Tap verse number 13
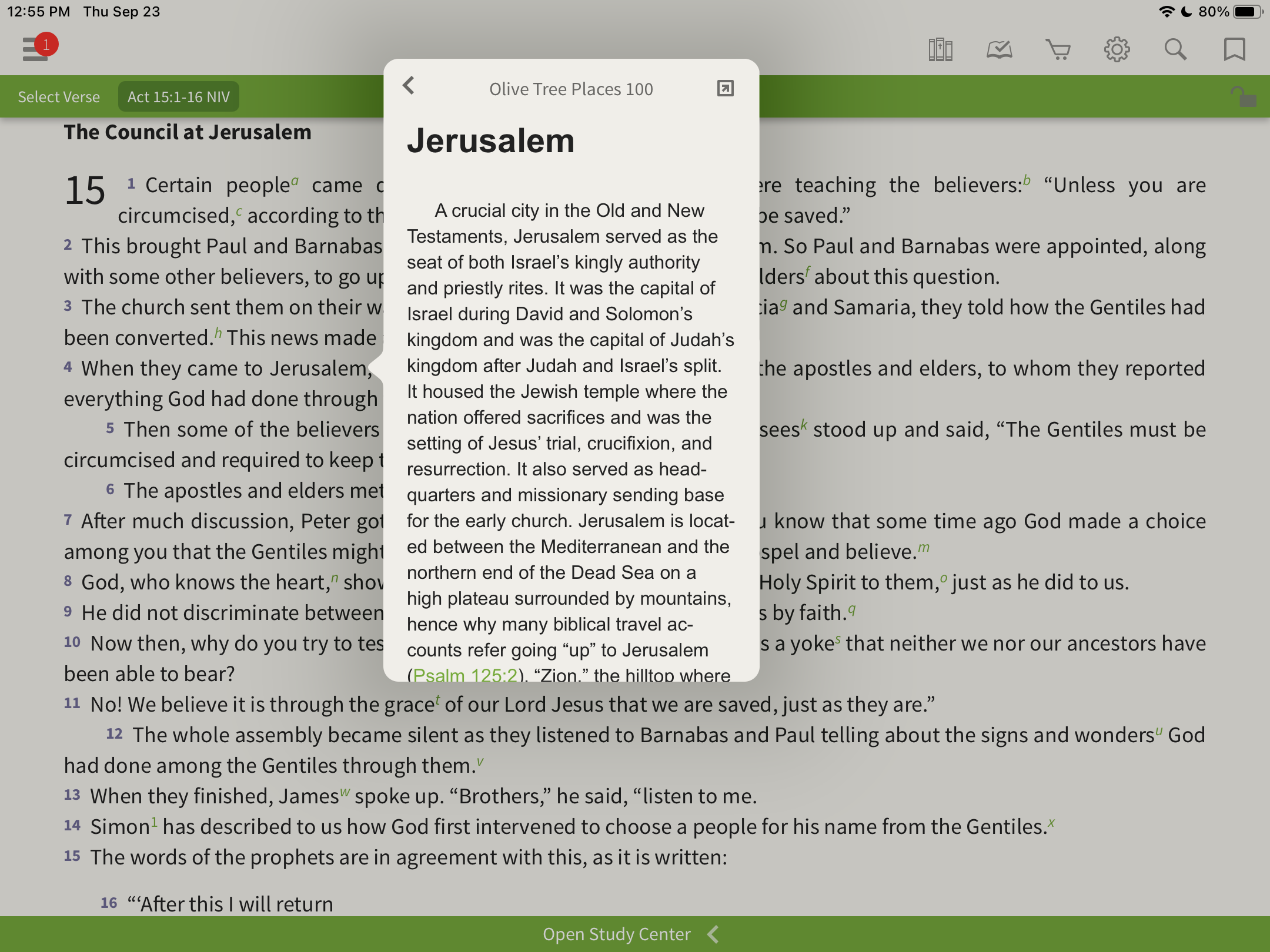Image resolution: width=1270 pixels, height=952 pixels. pyautogui.click(x=72, y=795)
